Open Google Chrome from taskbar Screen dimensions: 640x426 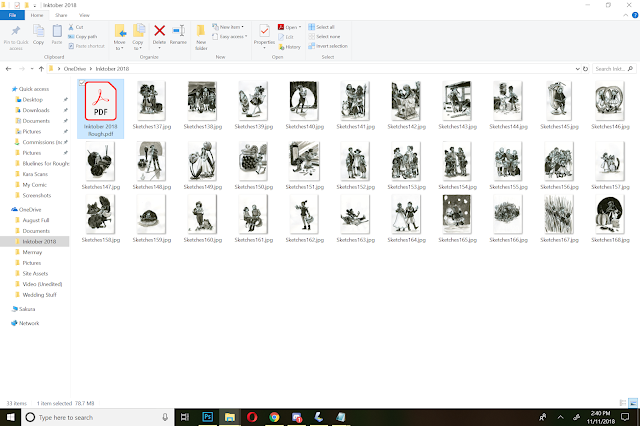[274, 417]
